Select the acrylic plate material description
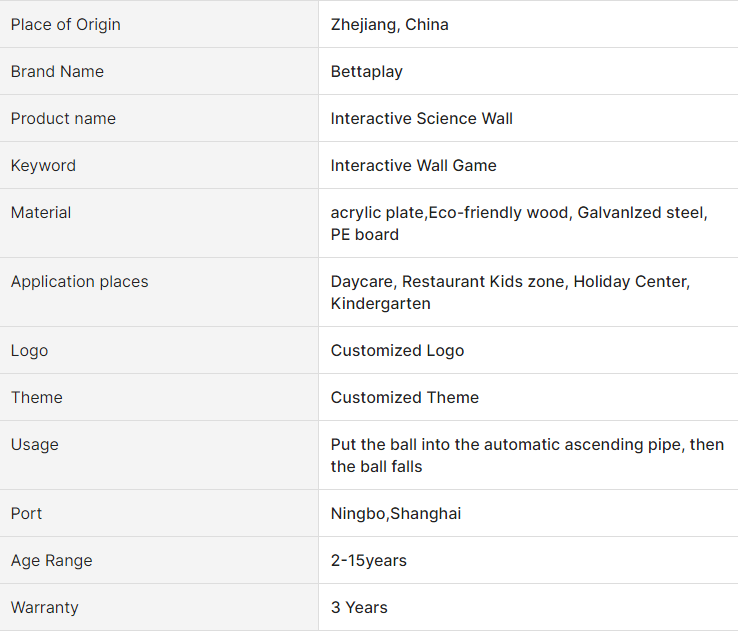738x632 pixels. (x=519, y=224)
